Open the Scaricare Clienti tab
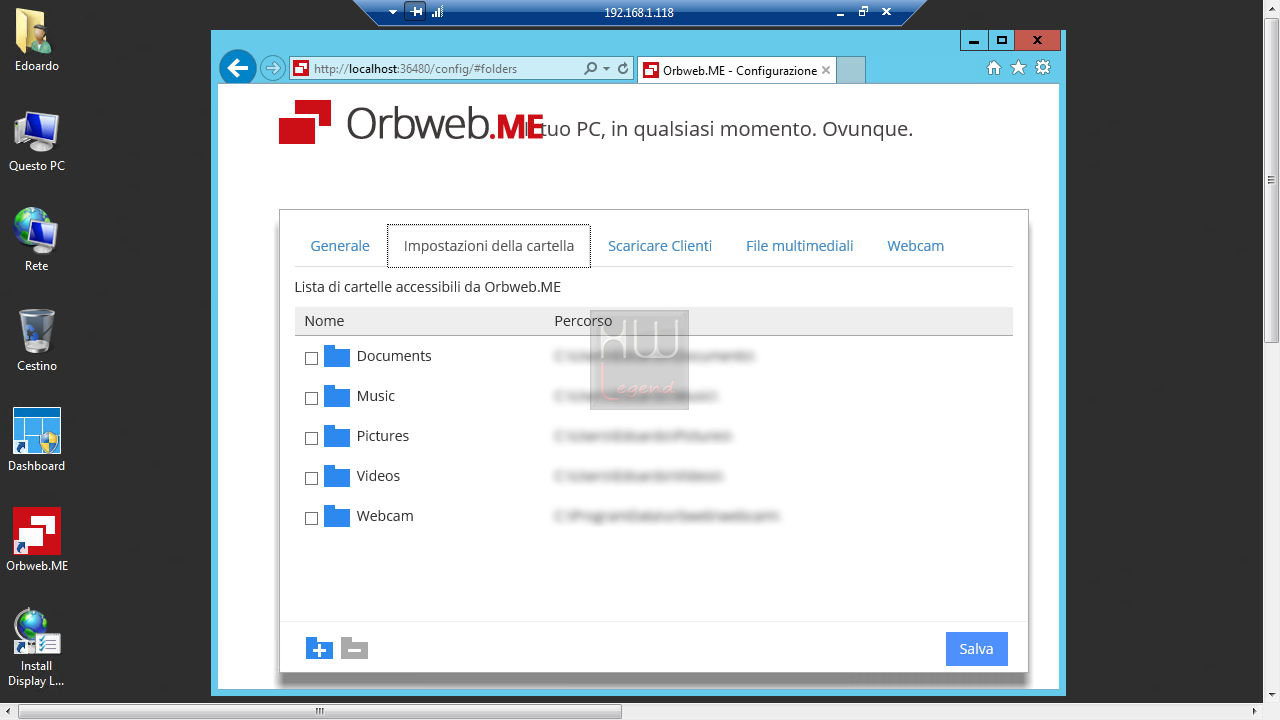Screen dimensions: 1280x720 tap(660, 246)
